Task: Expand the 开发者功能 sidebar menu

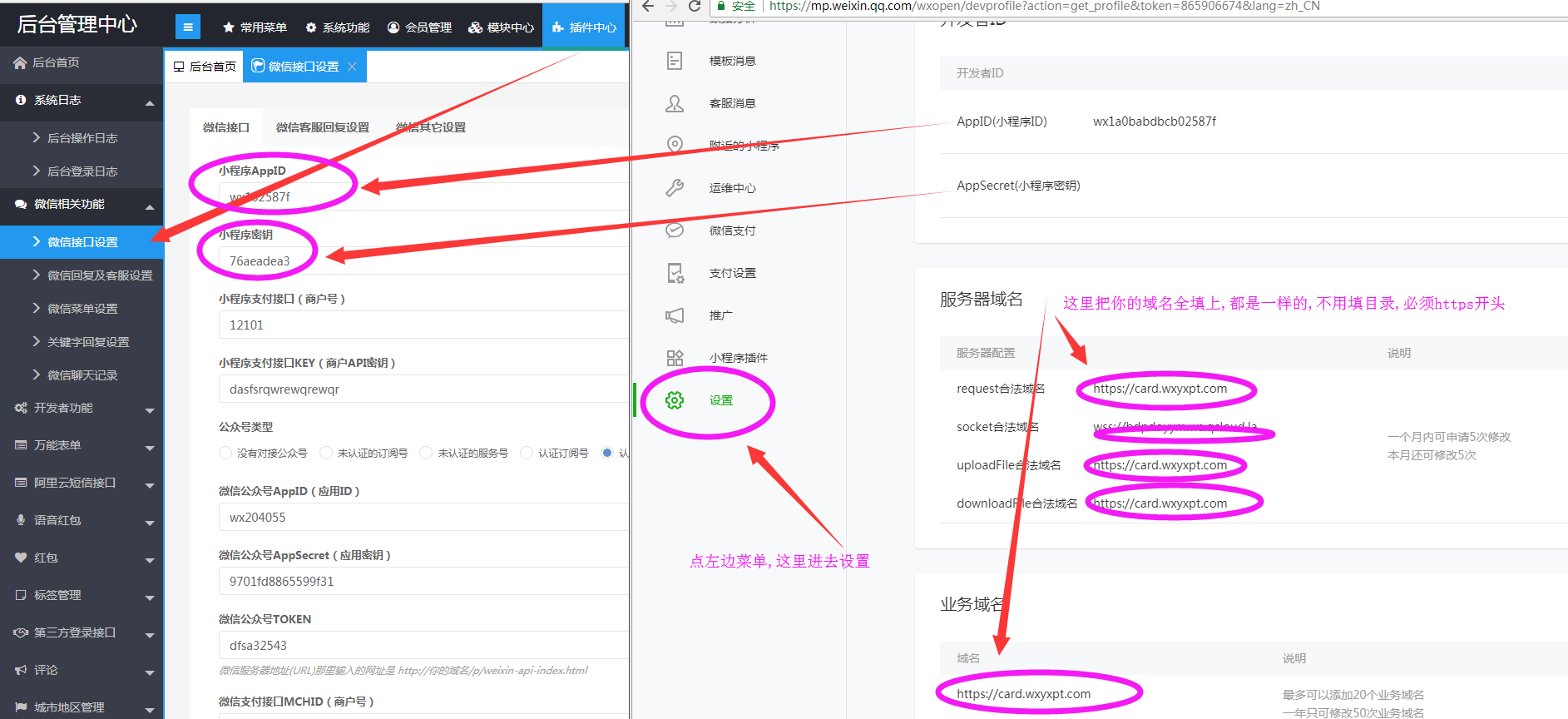Action: 82,408
